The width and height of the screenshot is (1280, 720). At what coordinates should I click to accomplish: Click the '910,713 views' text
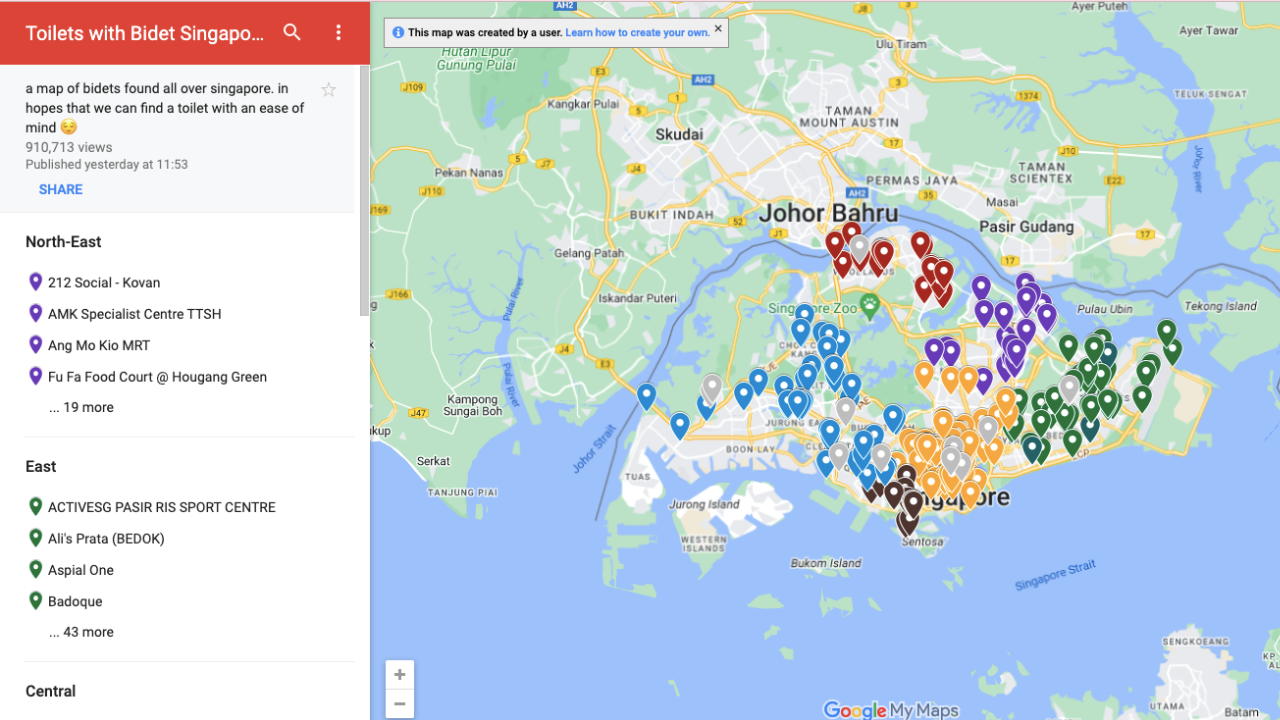click(69, 147)
